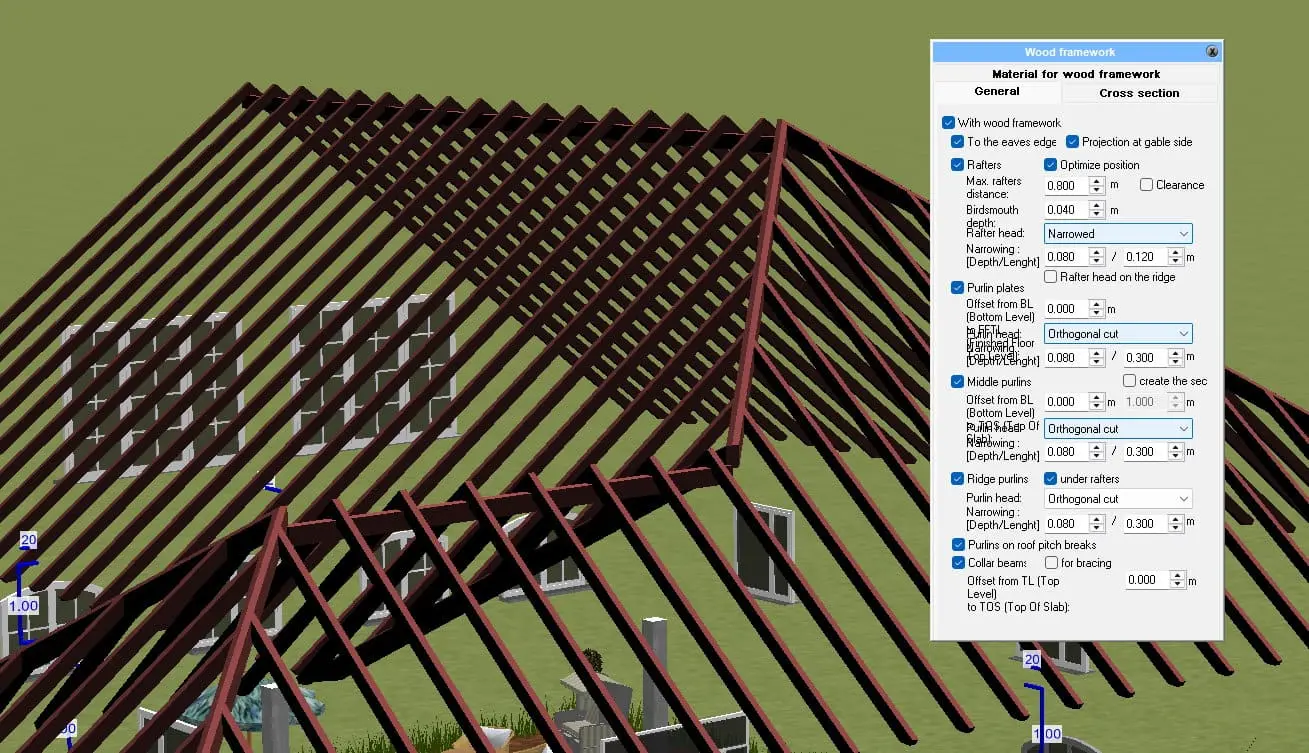The image size is (1309, 753).
Task: Click the Material for wood framework heading
Action: (1076, 74)
